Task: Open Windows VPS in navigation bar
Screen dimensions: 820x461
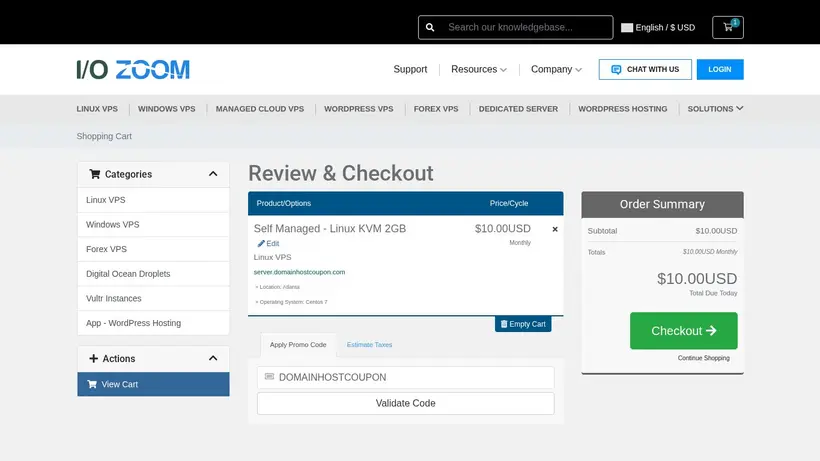Action: pos(166,109)
